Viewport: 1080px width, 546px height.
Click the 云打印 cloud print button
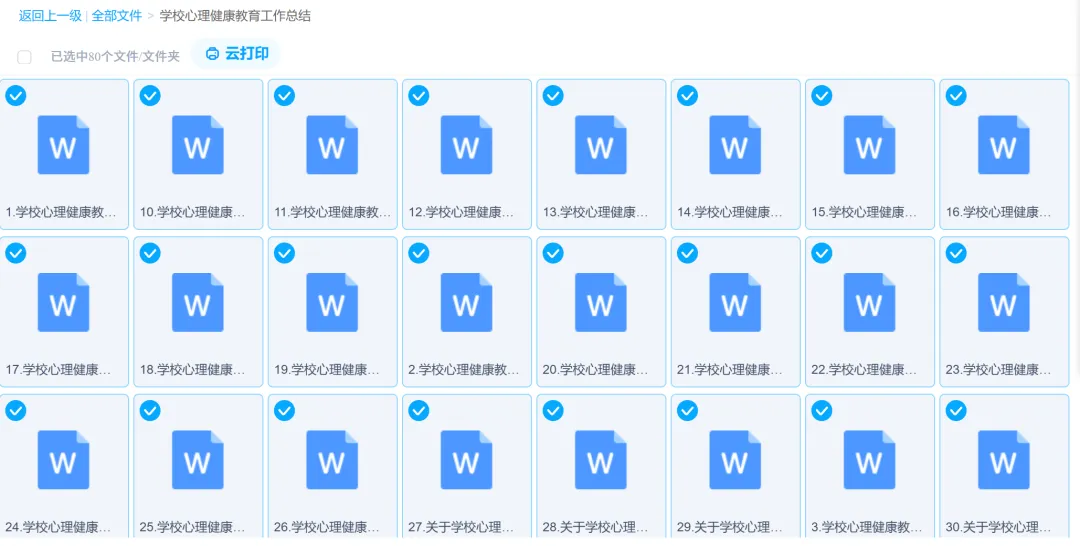(236, 54)
